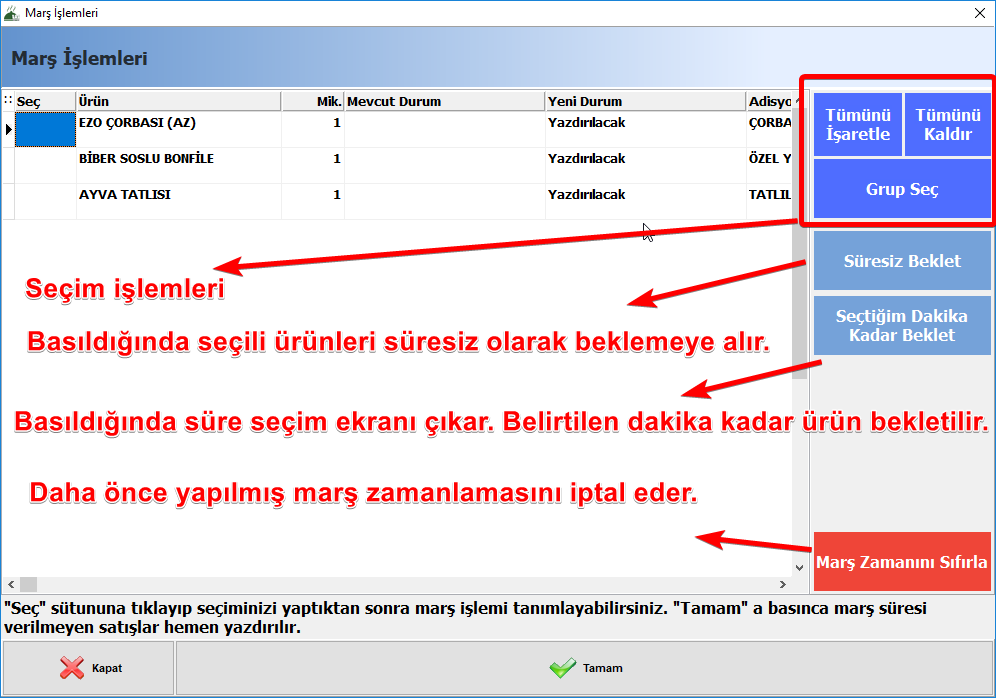This screenshot has height=698, width=996.
Task: Click the grid corner selector icon
Action: (x=8, y=101)
